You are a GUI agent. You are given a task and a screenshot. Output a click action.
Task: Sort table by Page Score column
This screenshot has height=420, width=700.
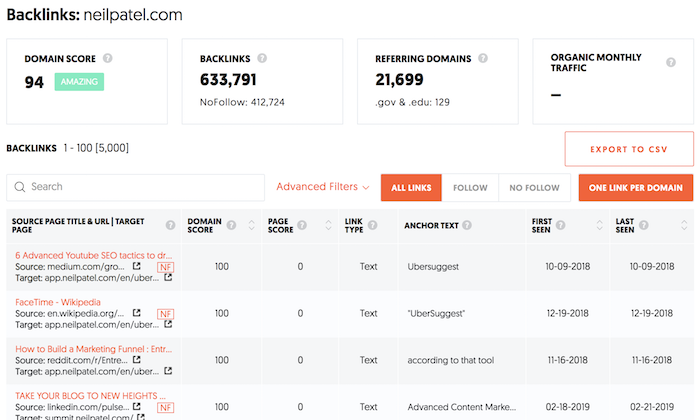[x=329, y=225]
